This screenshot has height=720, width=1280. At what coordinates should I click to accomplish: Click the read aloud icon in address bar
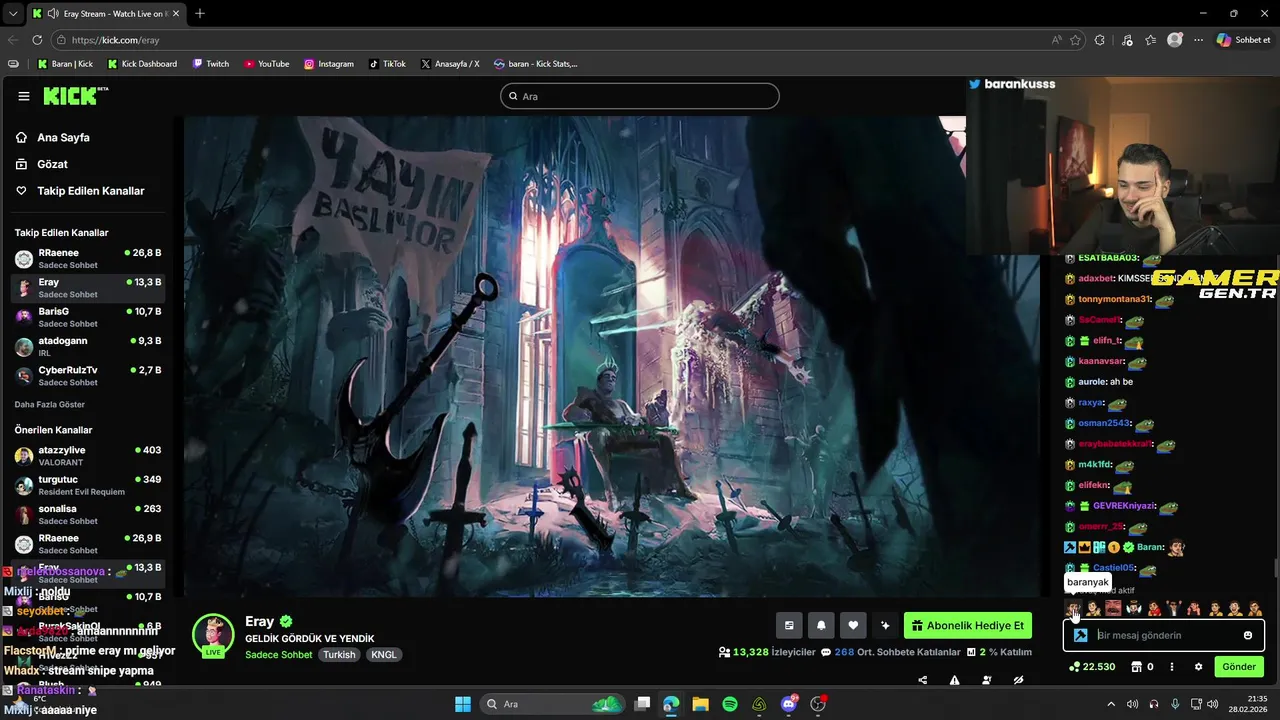tap(1056, 40)
